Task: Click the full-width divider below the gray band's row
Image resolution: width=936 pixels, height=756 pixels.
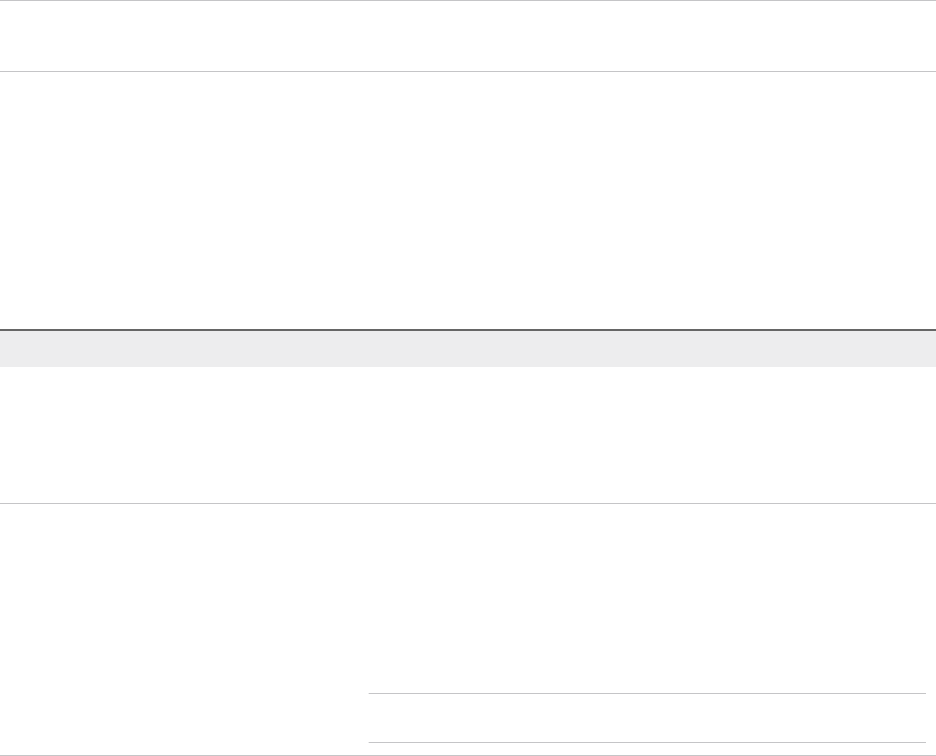Action: (468, 503)
